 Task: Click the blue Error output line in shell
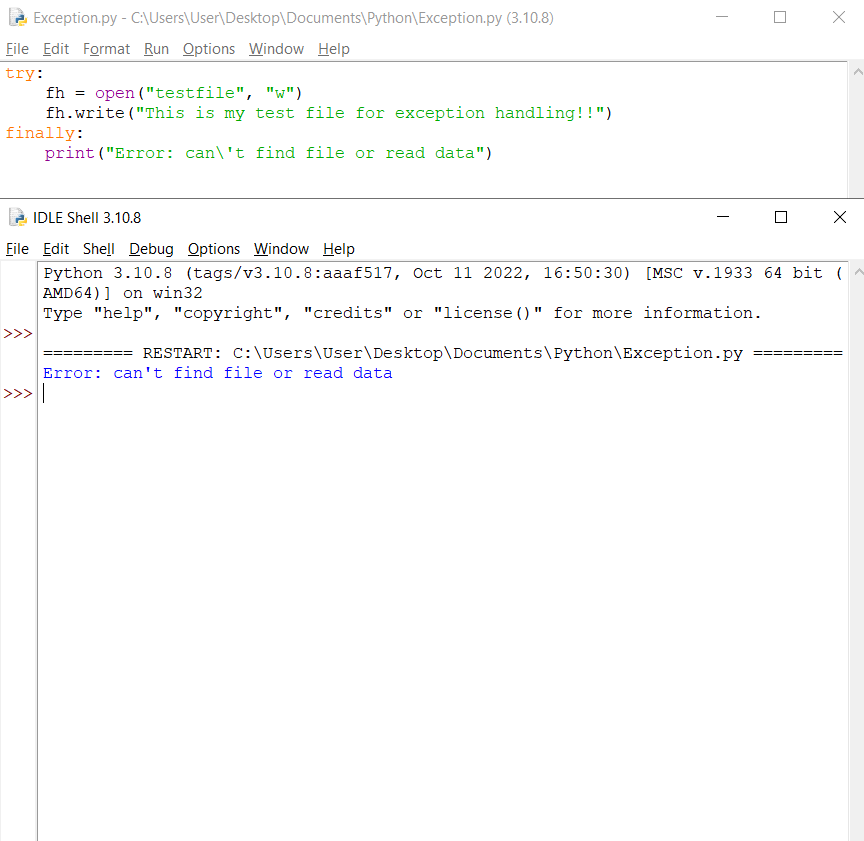[217, 372]
